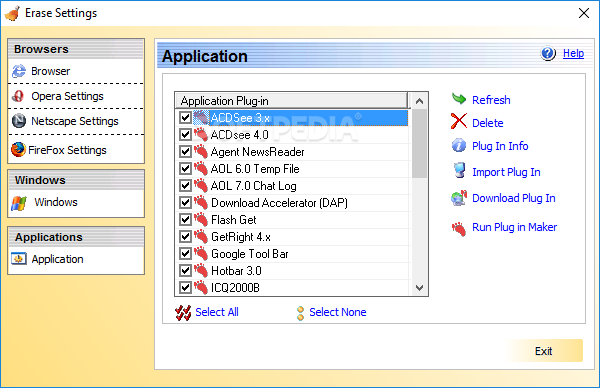Click the green Refresh arrow icon
The width and height of the screenshot is (600, 388).
click(459, 99)
